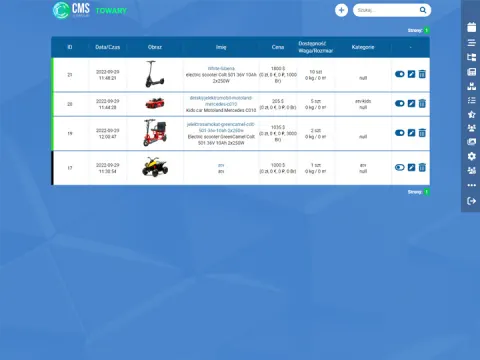
Task: Open the hamburger lines icon in the sidebar
Action: point(471,43)
